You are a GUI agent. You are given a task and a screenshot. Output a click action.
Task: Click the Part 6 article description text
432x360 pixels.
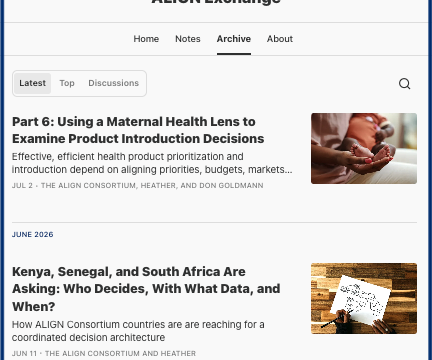152,163
